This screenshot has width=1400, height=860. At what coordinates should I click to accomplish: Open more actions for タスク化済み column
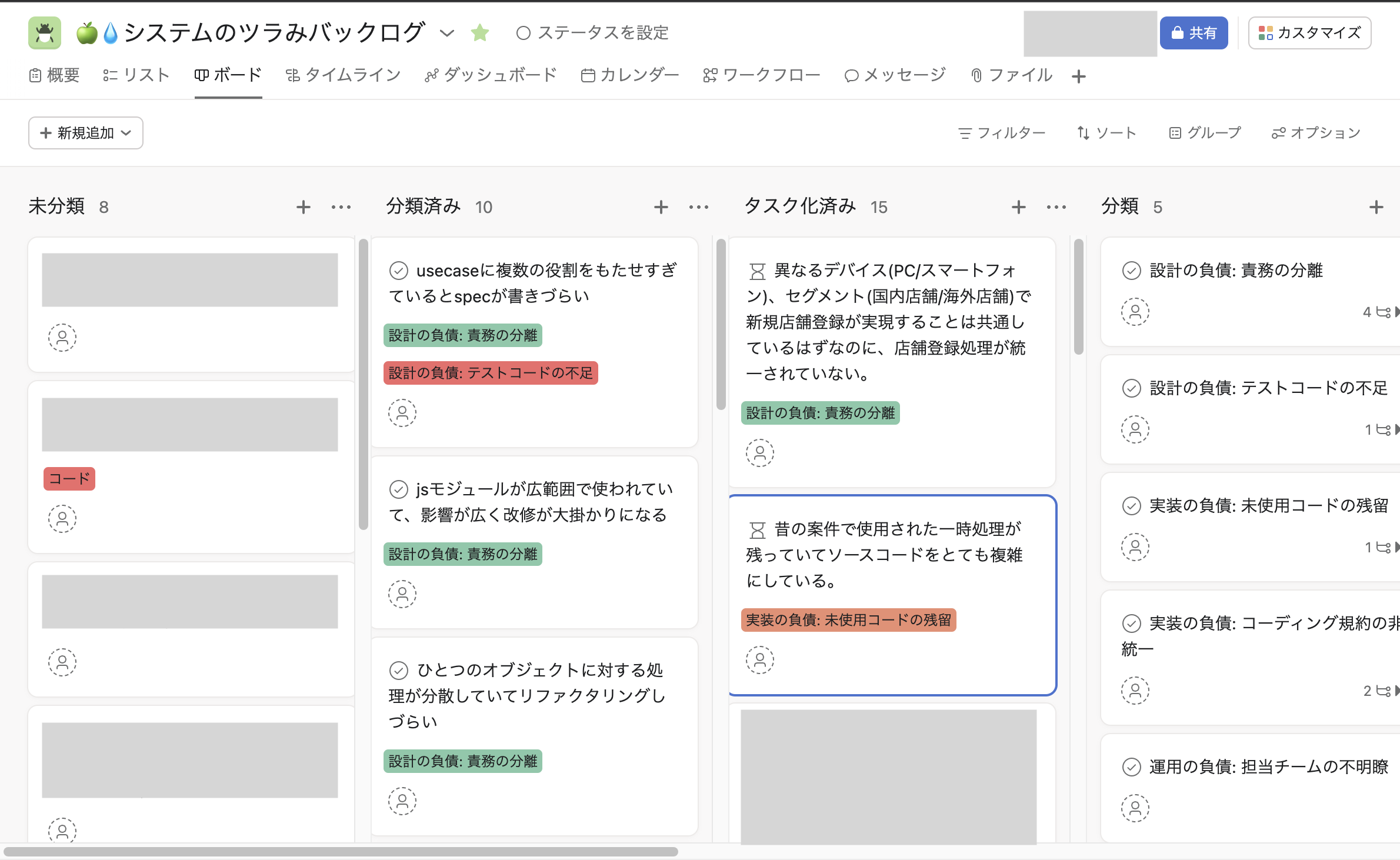pyautogui.click(x=1056, y=207)
